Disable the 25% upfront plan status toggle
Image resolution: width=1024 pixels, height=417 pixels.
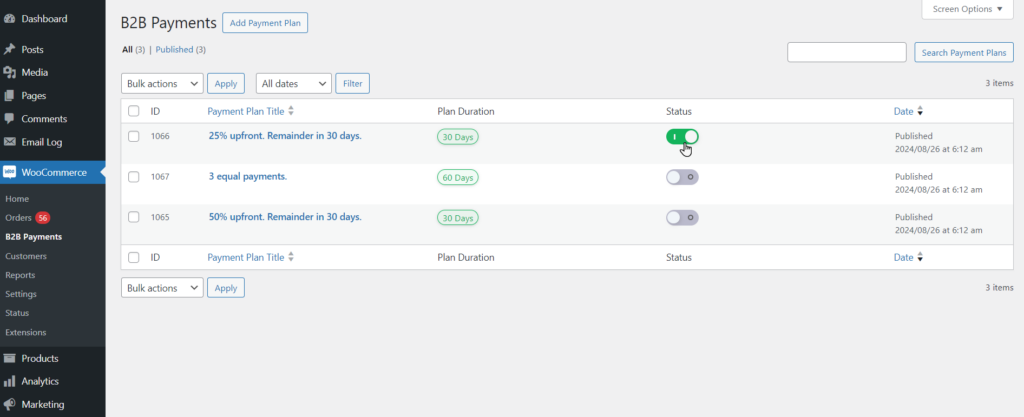(682, 136)
